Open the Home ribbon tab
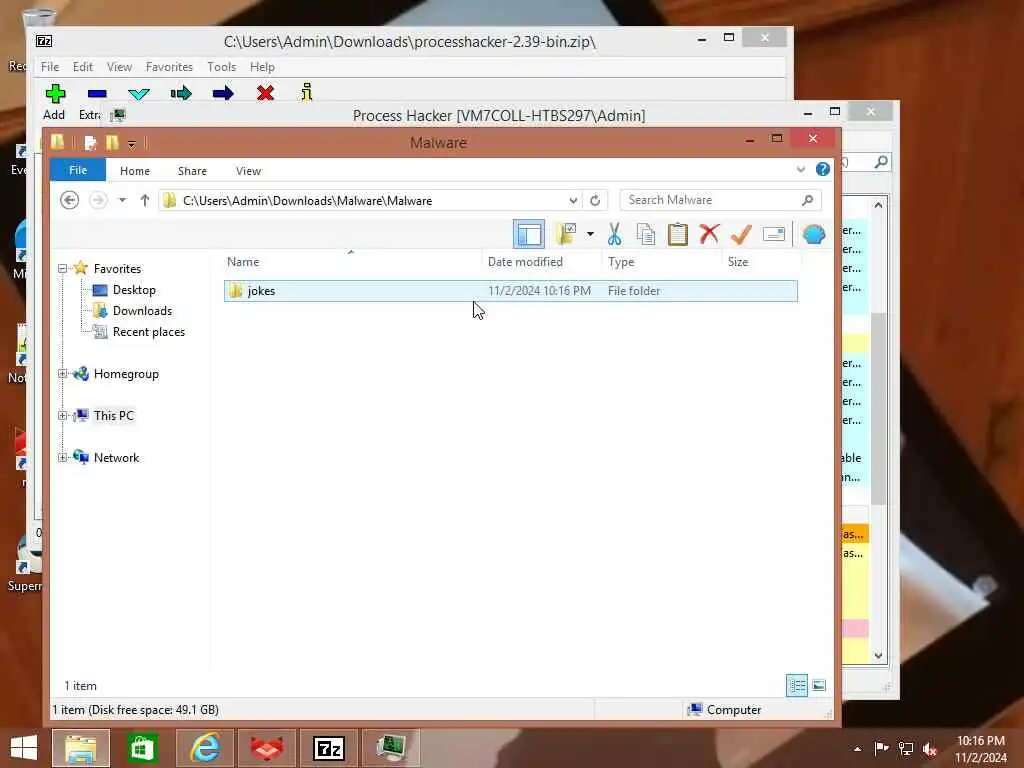This screenshot has height=768, width=1024. (135, 170)
